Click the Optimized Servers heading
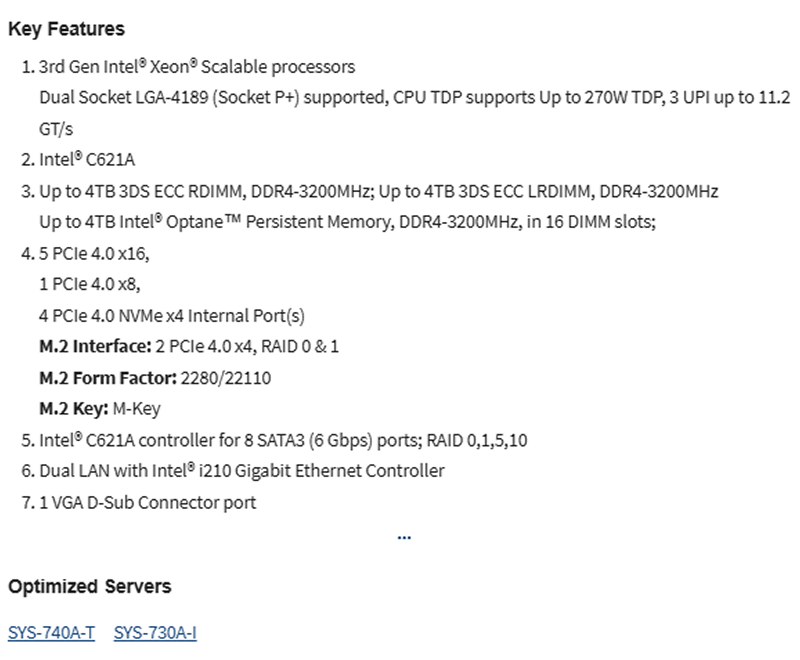Viewport: 800px width, 660px height. (90, 587)
